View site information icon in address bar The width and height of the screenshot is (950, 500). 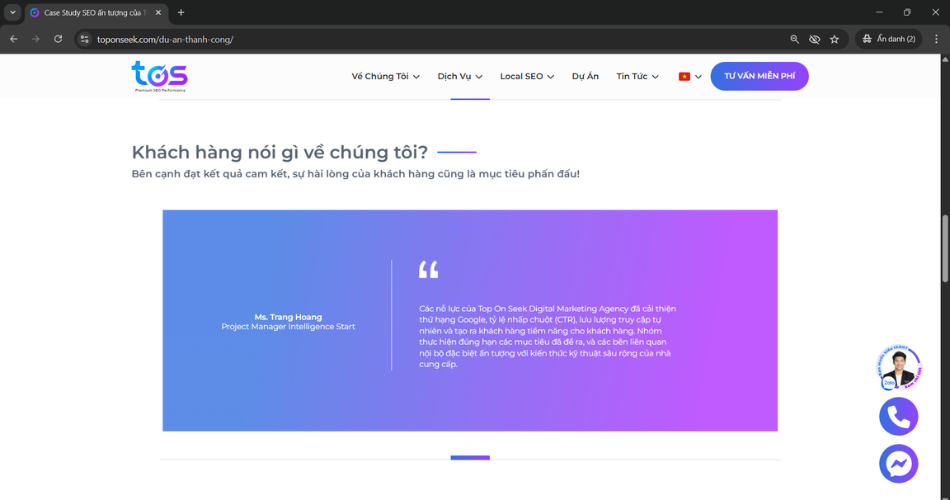85,39
